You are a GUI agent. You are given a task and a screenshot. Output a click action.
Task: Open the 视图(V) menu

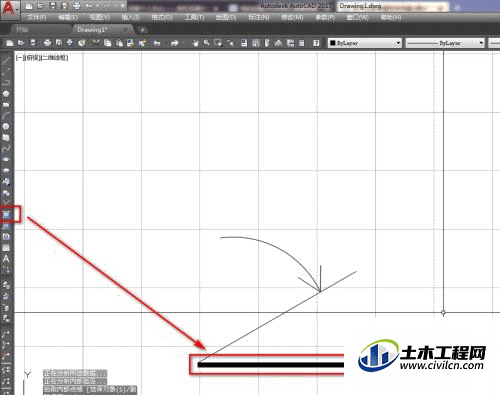[x=100, y=17]
